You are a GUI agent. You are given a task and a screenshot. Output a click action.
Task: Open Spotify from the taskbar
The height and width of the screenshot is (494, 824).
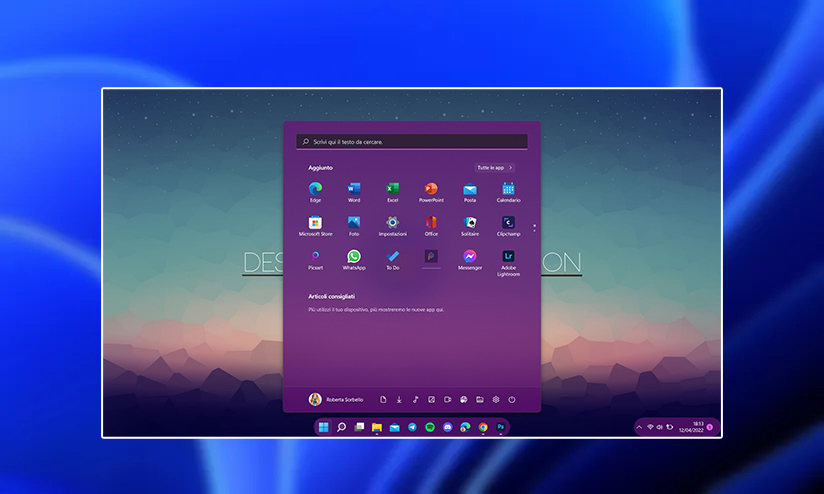pos(430,427)
